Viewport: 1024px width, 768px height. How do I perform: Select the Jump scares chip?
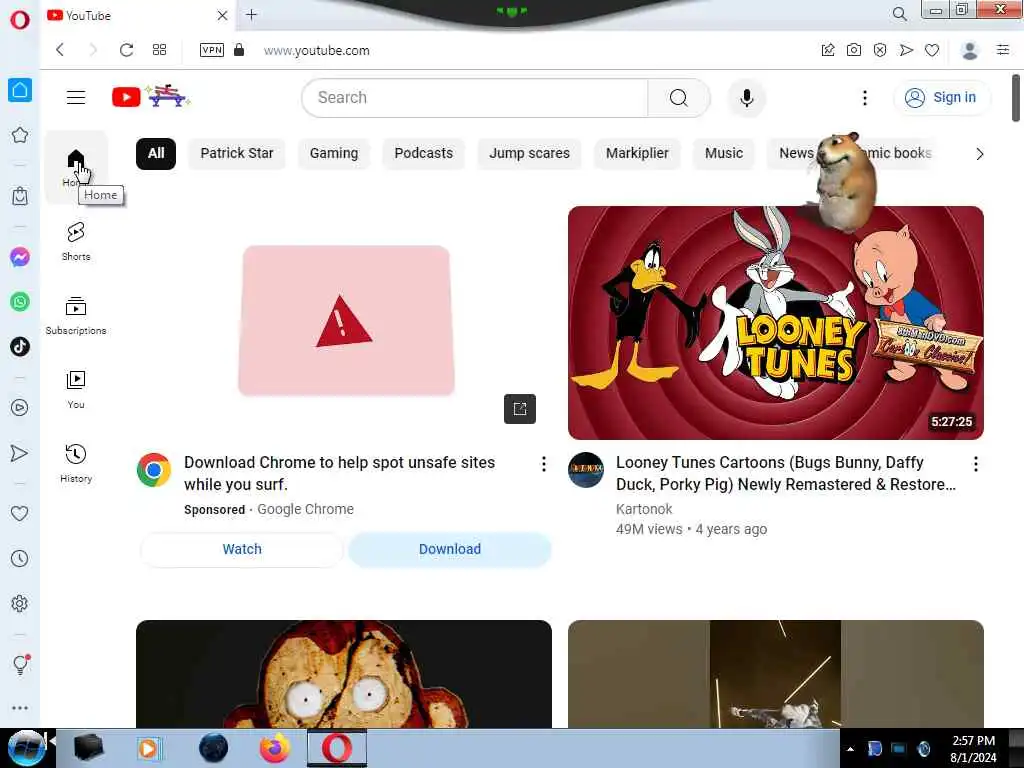pyautogui.click(x=529, y=153)
